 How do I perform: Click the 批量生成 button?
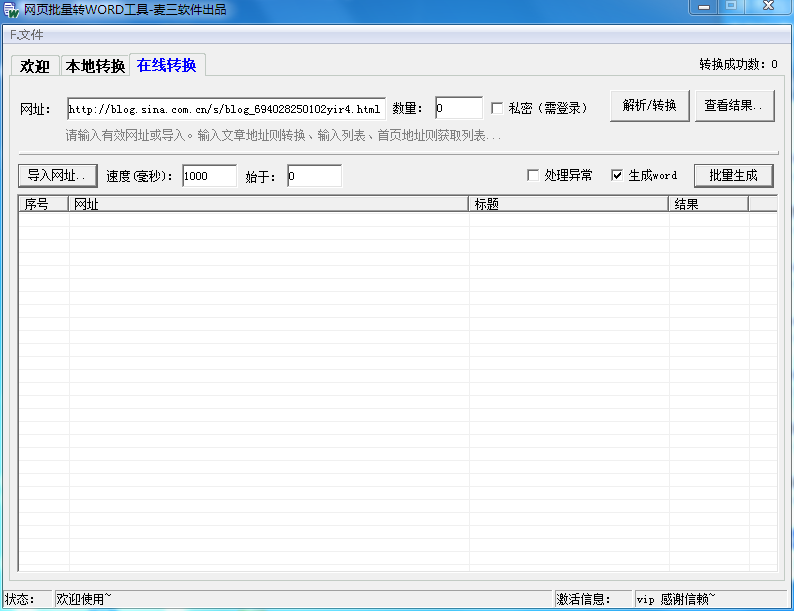(x=733, y=175)
